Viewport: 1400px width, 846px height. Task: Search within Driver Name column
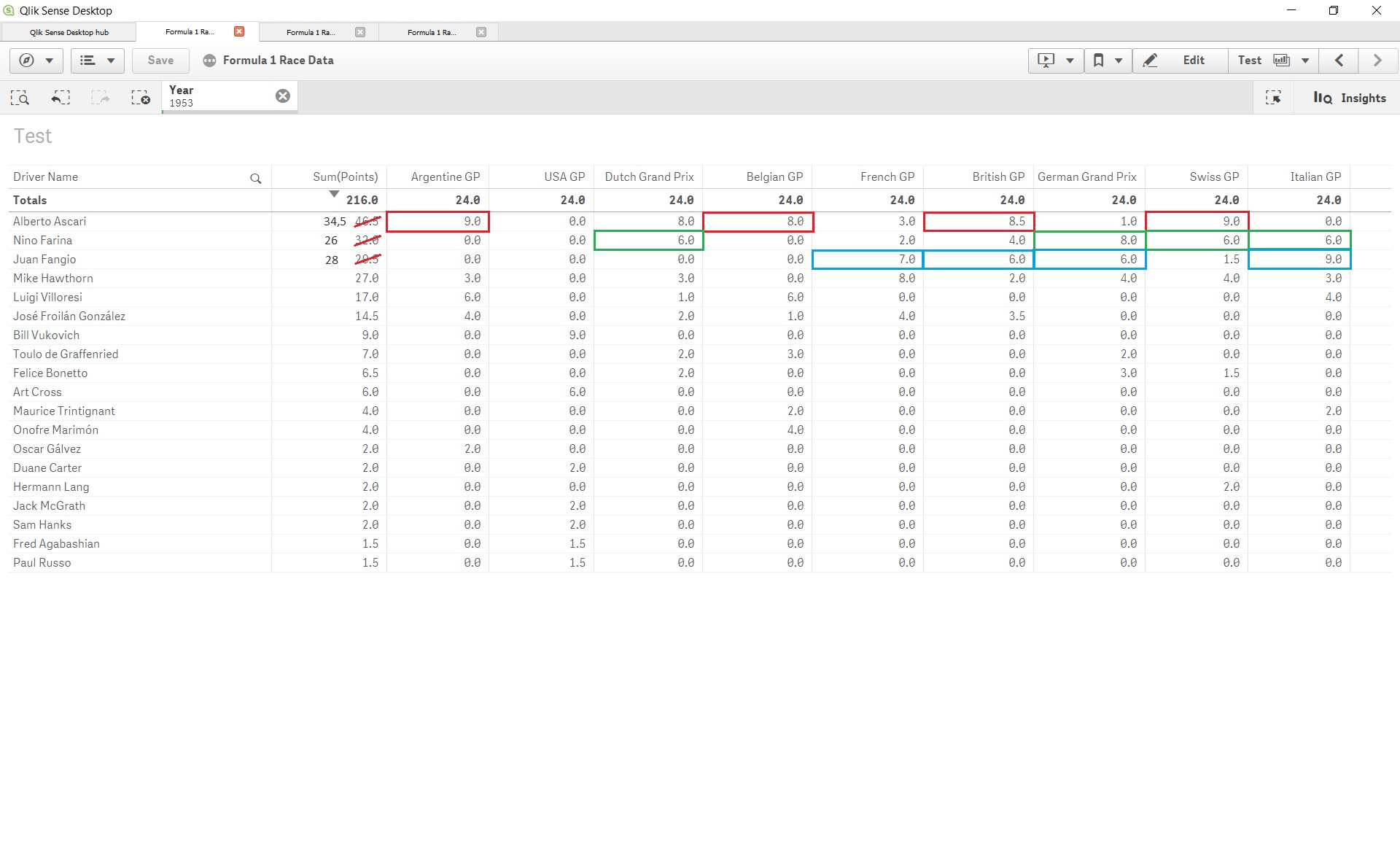click(x=255, y=178)
